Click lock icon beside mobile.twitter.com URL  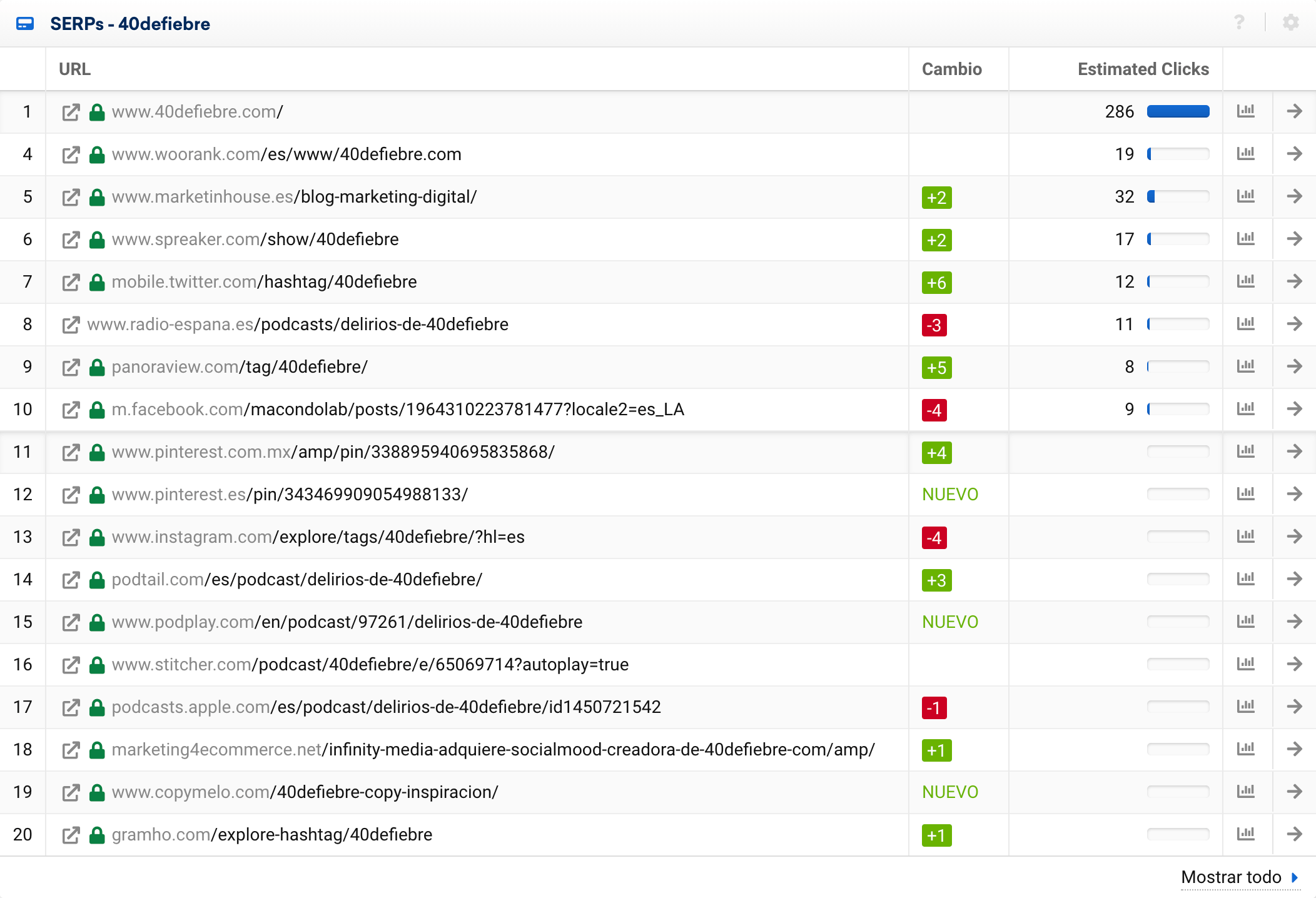[96, 282]
